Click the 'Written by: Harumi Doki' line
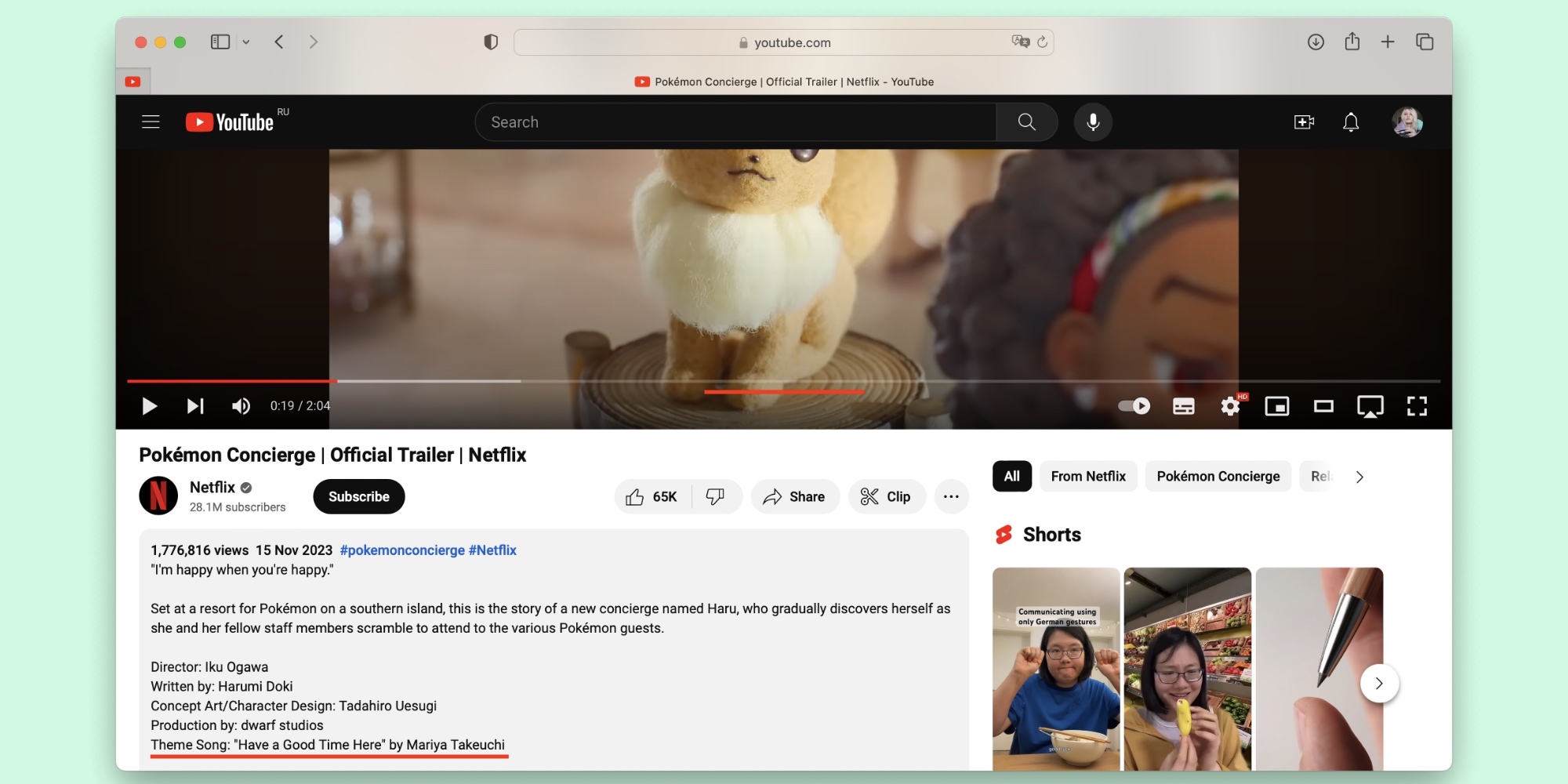 coord(222,686)
